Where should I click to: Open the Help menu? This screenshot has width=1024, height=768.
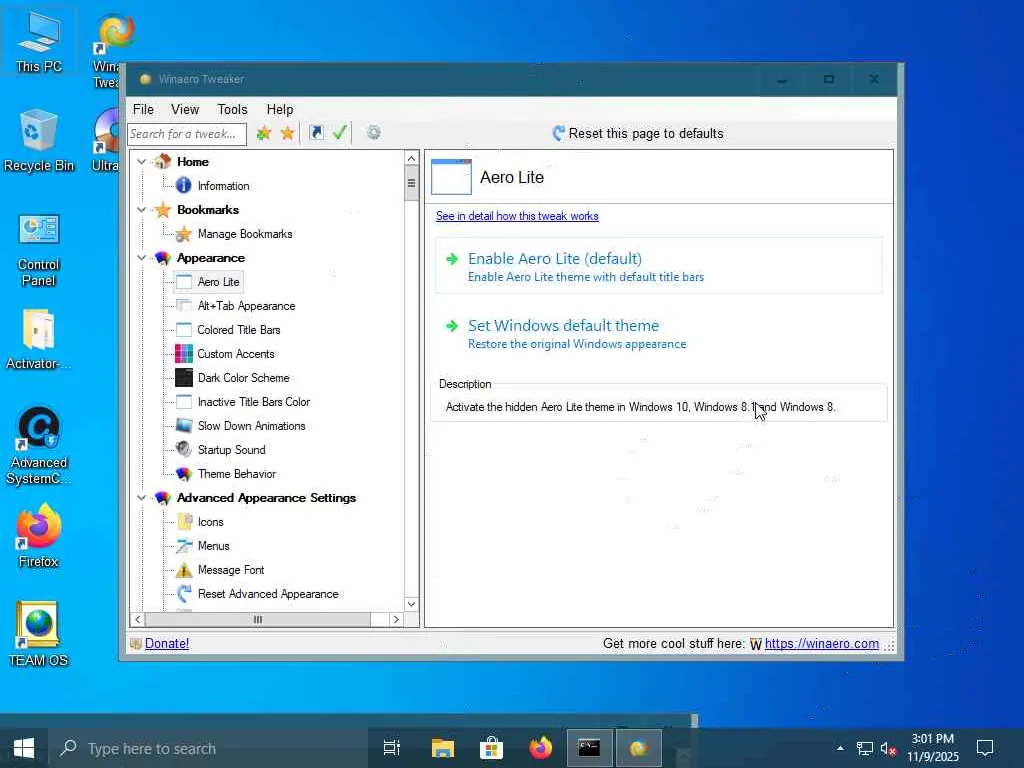280,109
